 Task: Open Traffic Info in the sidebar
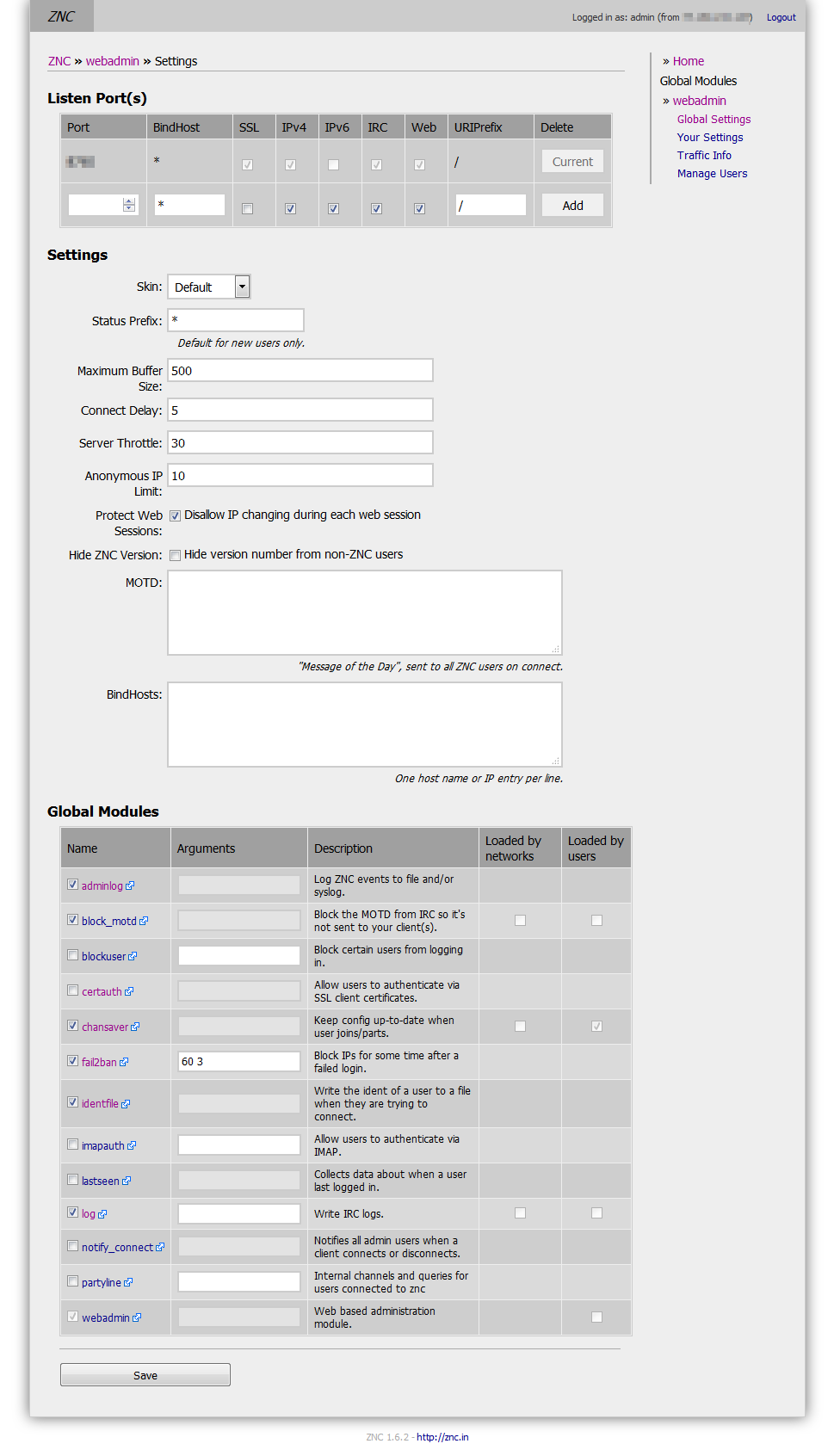pos(704,156)
